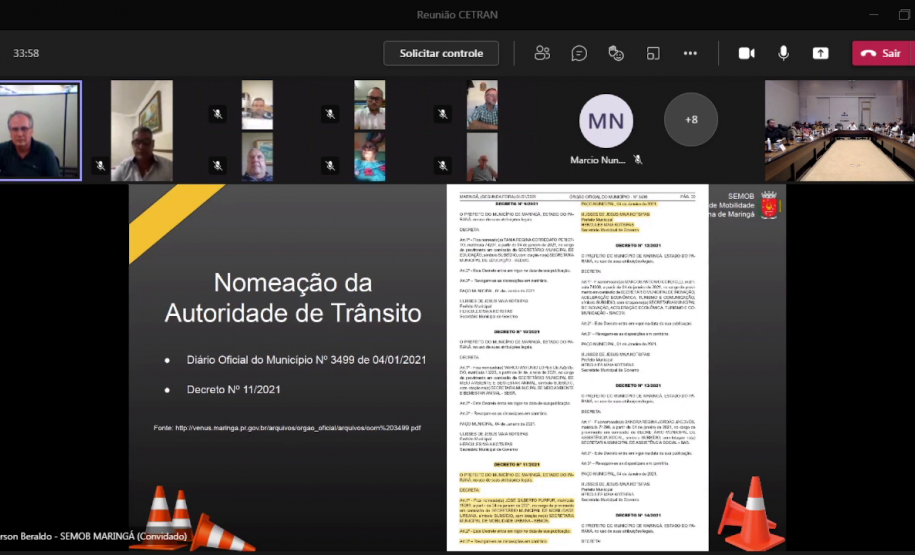Viewport: 915px width, 555px height.
Task: Click the Solicitar controle button
Action: 441,53
